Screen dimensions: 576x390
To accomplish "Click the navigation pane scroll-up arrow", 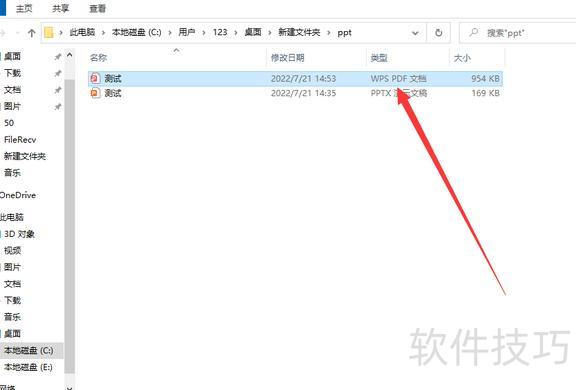I will pos(70,56).
